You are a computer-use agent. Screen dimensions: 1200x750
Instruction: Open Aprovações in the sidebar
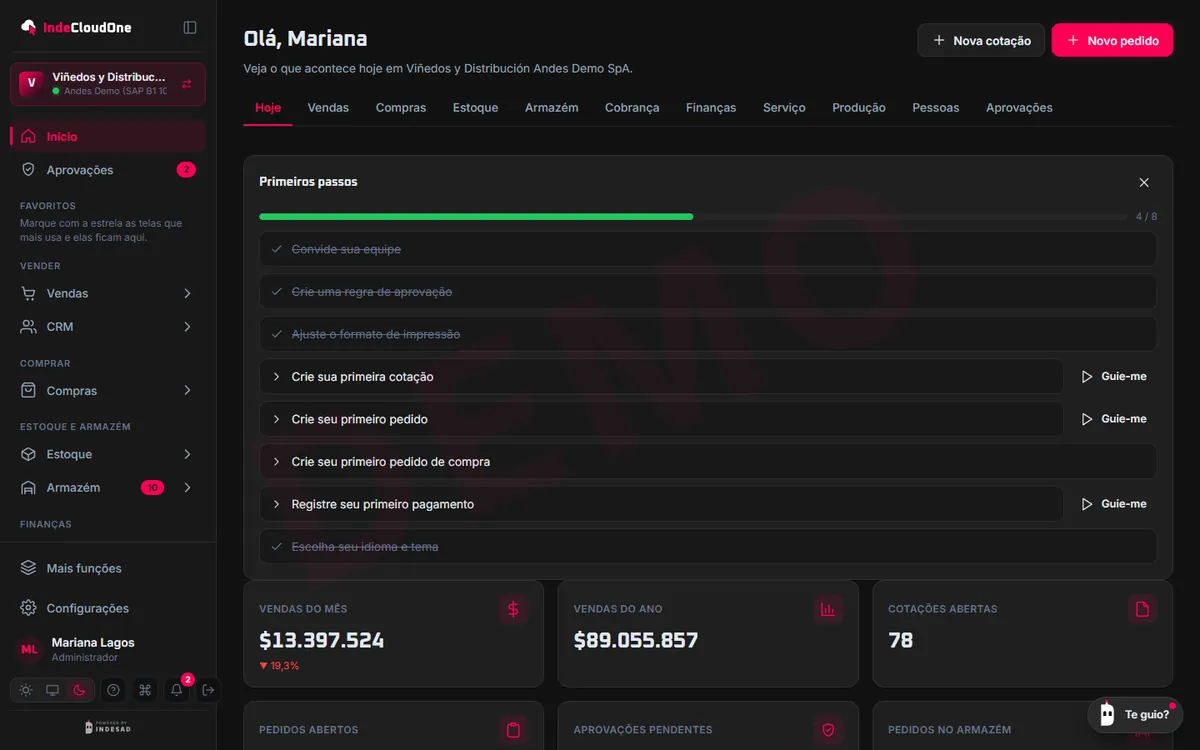tap(108, 170)
